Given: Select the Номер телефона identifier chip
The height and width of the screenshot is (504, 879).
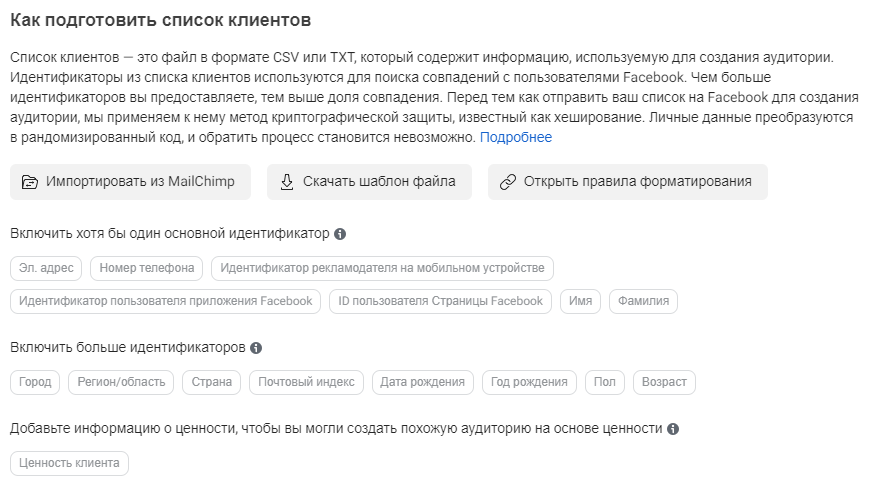Looking at the screenshot, I should pos(147,268).
